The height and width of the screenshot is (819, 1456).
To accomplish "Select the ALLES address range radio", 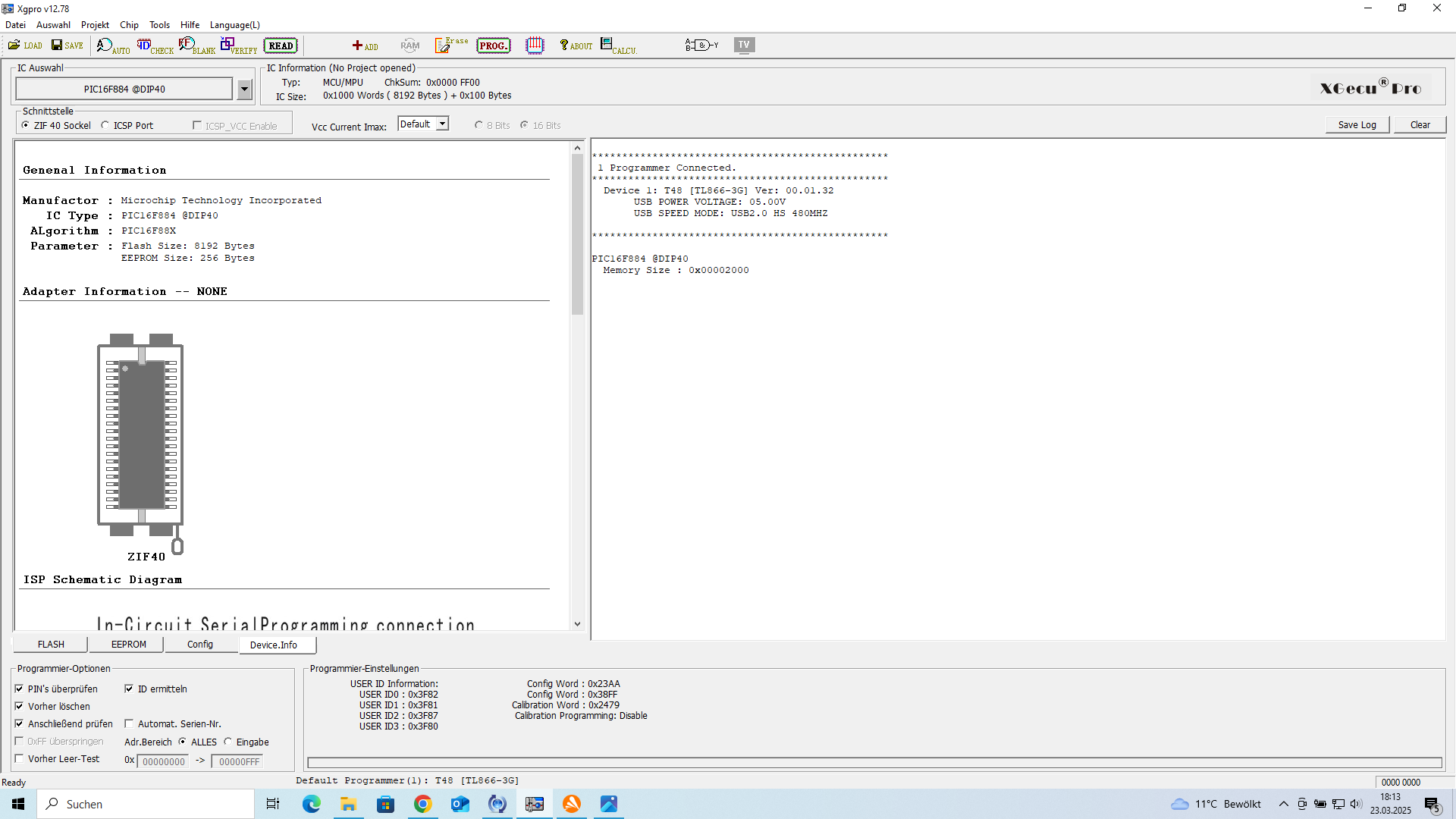I will (182, 742).
